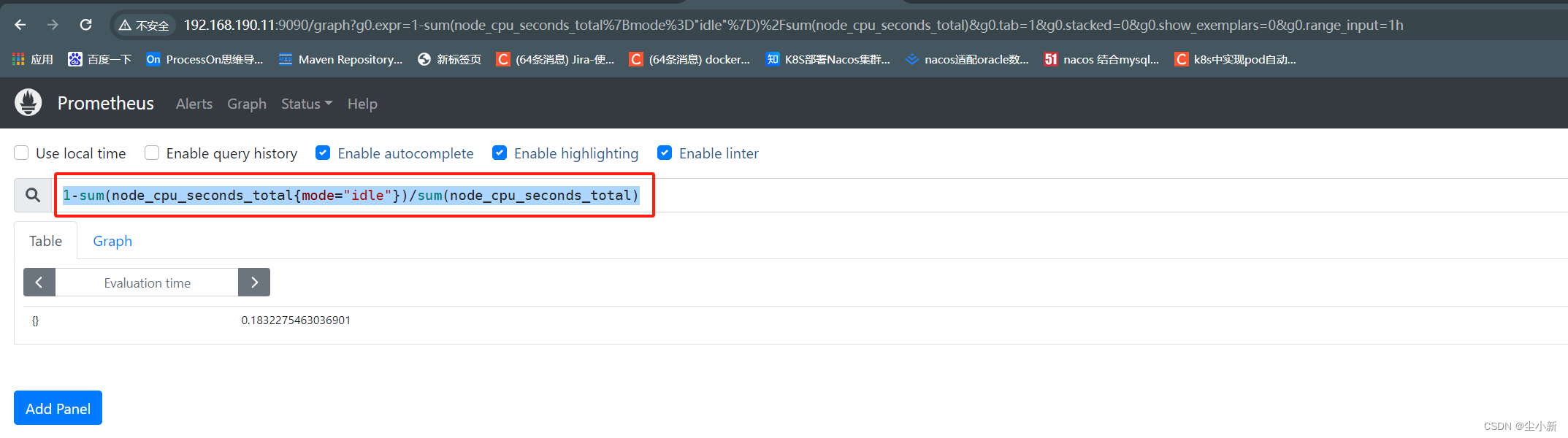Viewport: 1568px width, 438px height.
Task: Open the Help navbar link
Action: [362, 104]
